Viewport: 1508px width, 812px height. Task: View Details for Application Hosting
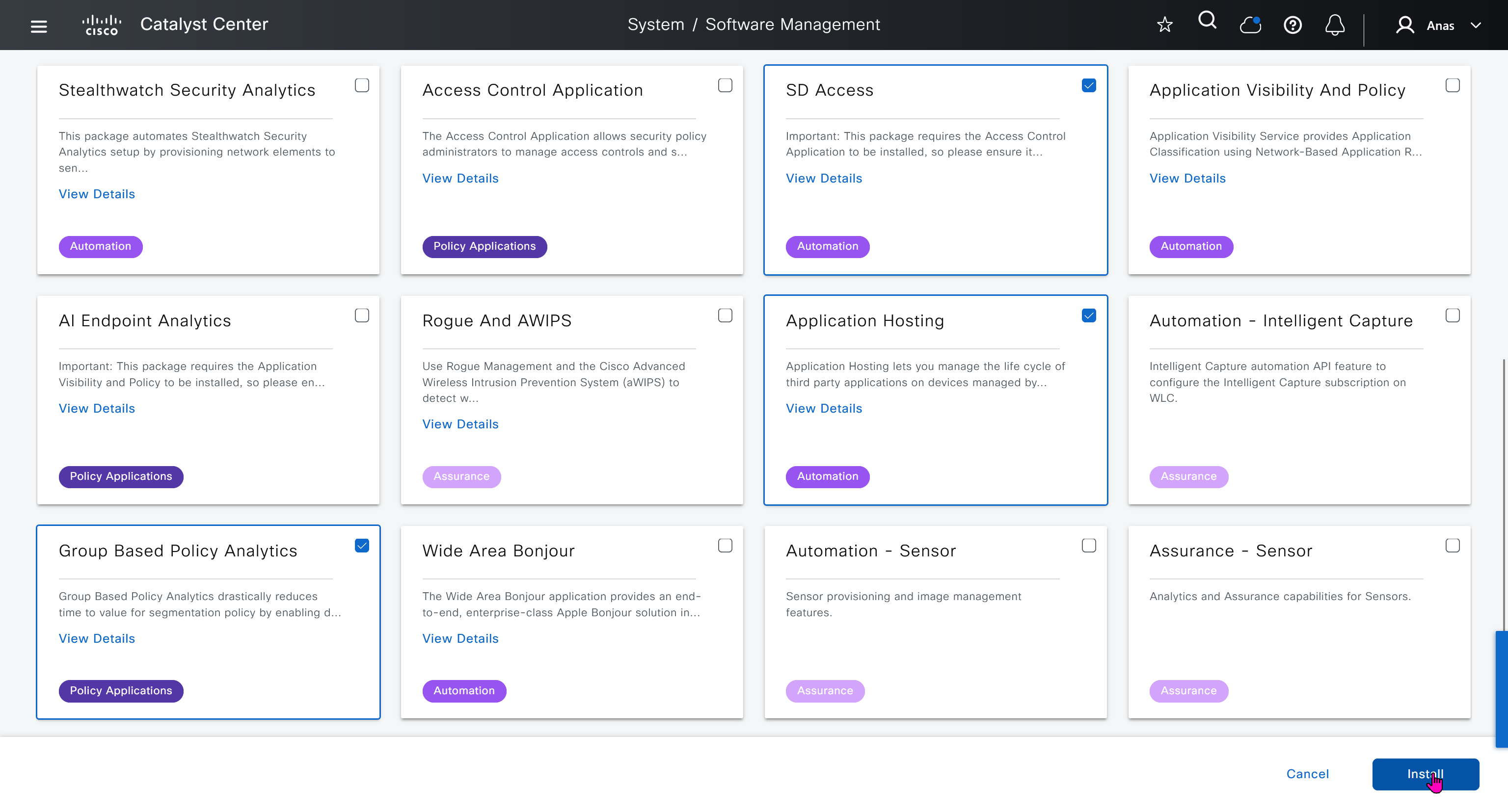coord(824,408)
